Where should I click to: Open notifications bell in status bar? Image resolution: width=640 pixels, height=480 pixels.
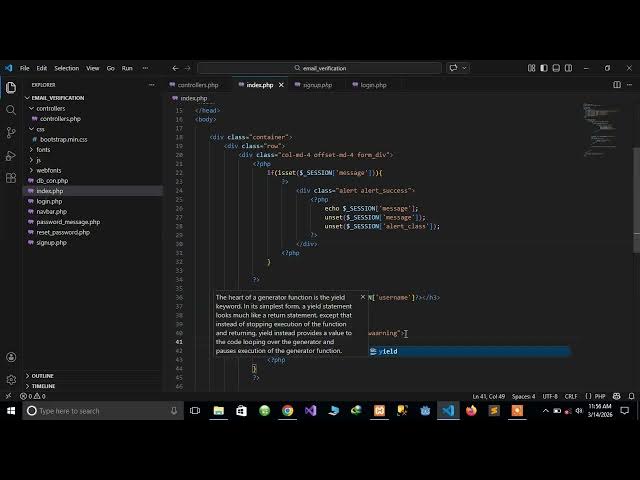[631, 396]
